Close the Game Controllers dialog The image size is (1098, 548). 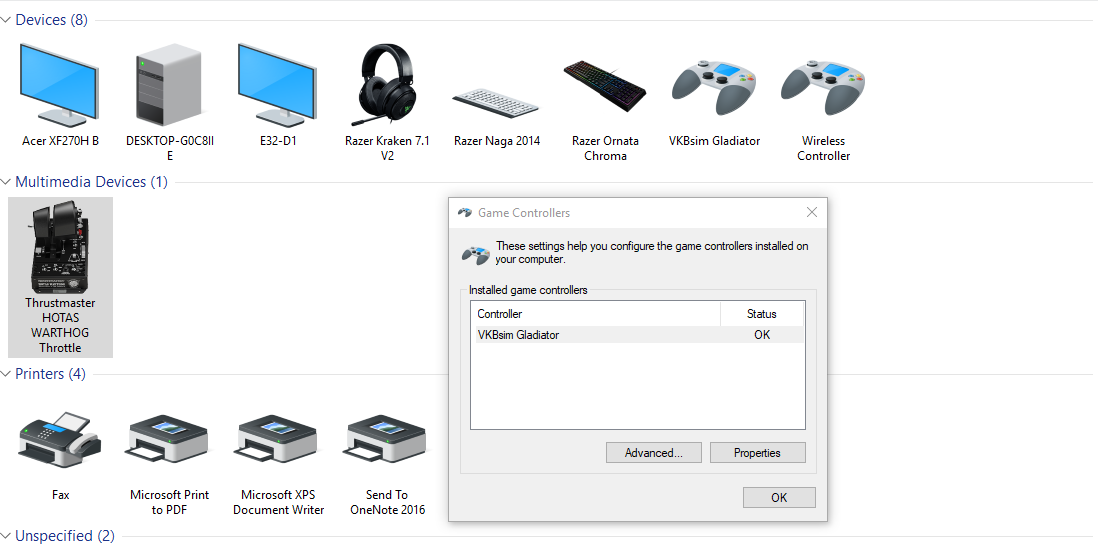pos(812,213)
